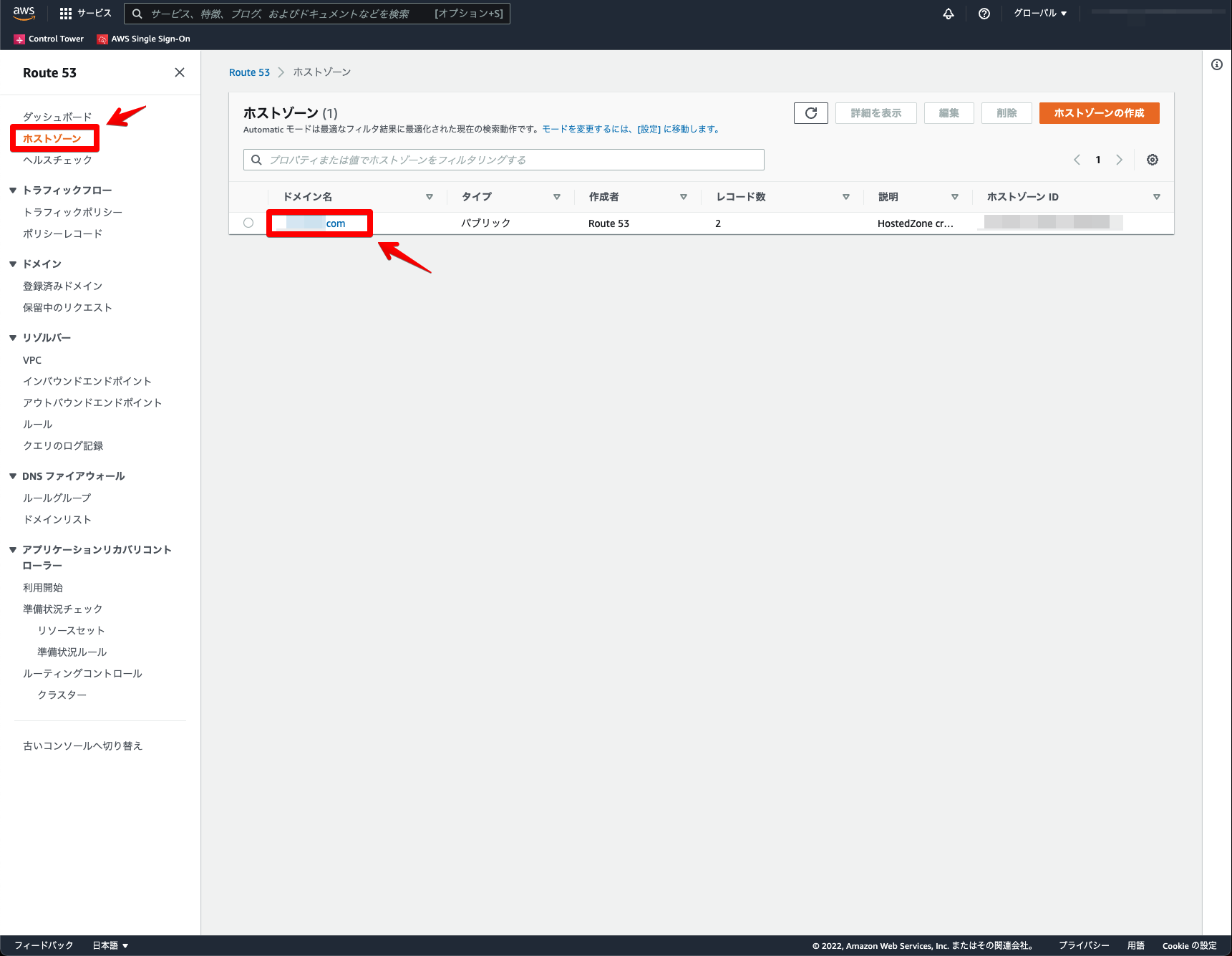1232x956 pixels.
Task: Click the notifications bell icon
Action: 949,14
